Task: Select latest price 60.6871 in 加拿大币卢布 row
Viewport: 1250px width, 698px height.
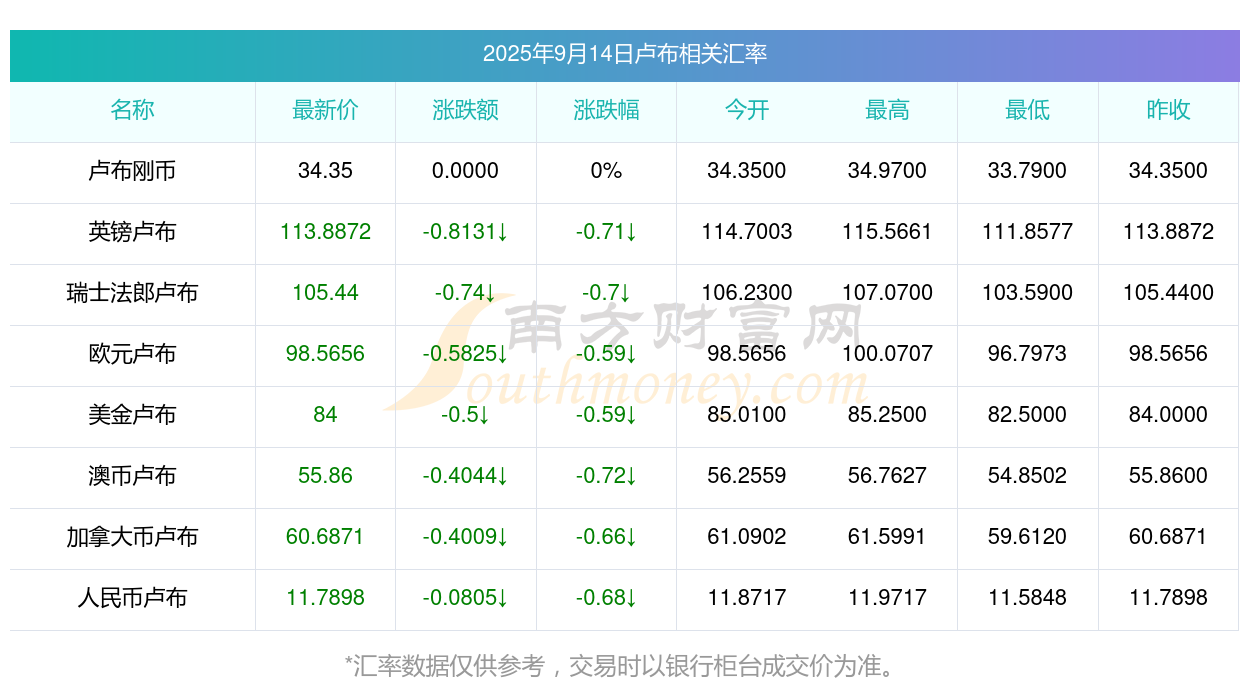Action: tap(325, 537)
